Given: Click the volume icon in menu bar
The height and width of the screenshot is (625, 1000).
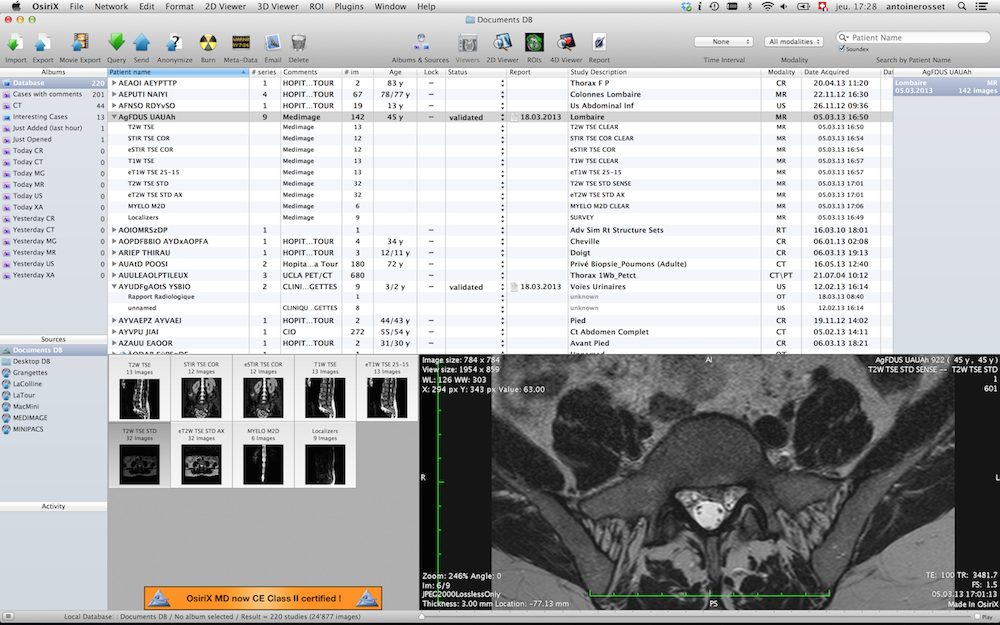Looking at the screenshot, I should pyautogui.click(x=784, y=6).
